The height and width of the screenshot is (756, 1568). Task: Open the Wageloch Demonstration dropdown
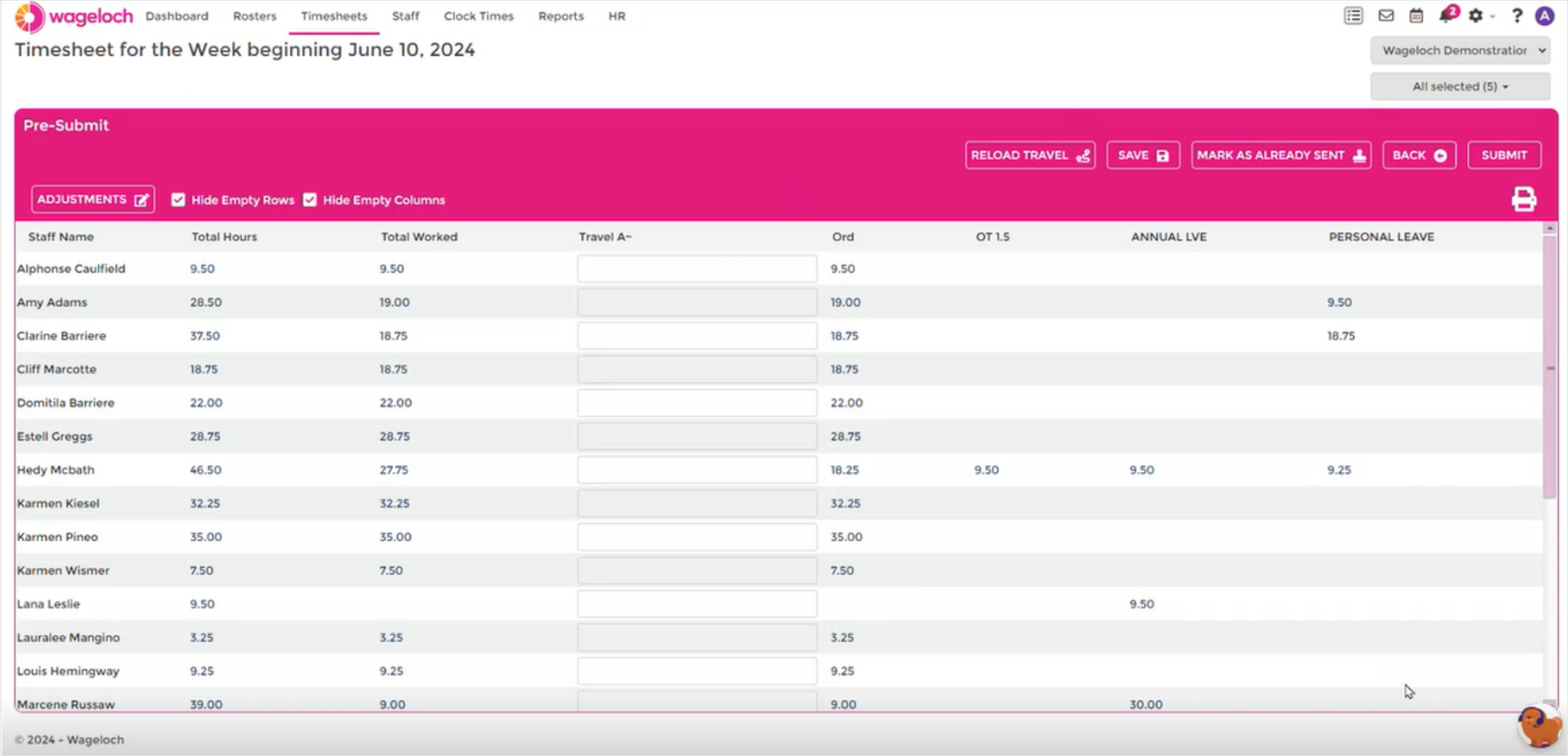(x=1460, y=50)
